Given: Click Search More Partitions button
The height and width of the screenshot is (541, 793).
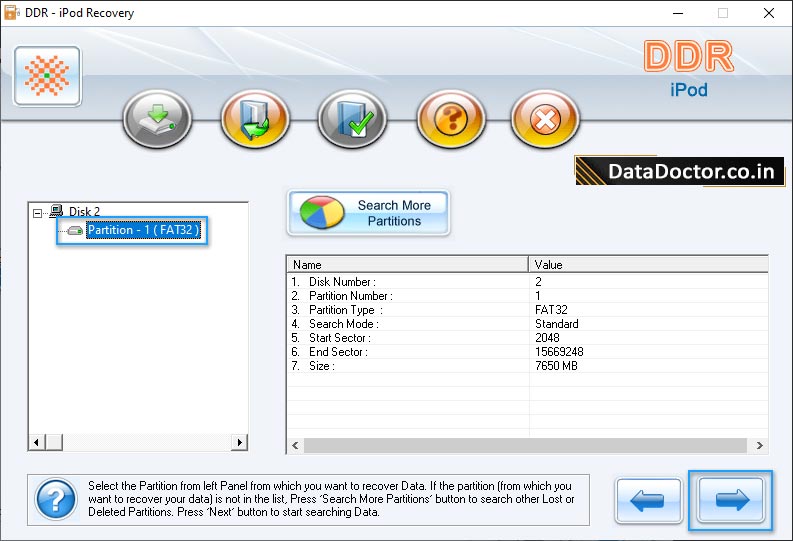Looking at the screenshot, I should 369,213.
